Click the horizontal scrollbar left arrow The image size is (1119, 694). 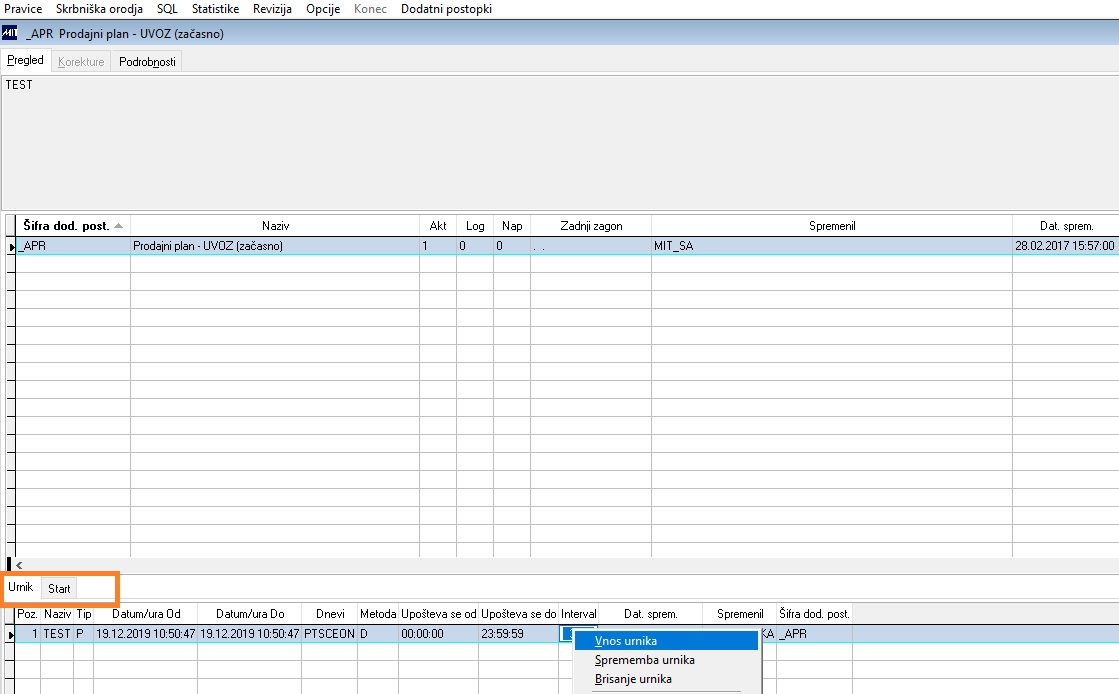[19, 565]
